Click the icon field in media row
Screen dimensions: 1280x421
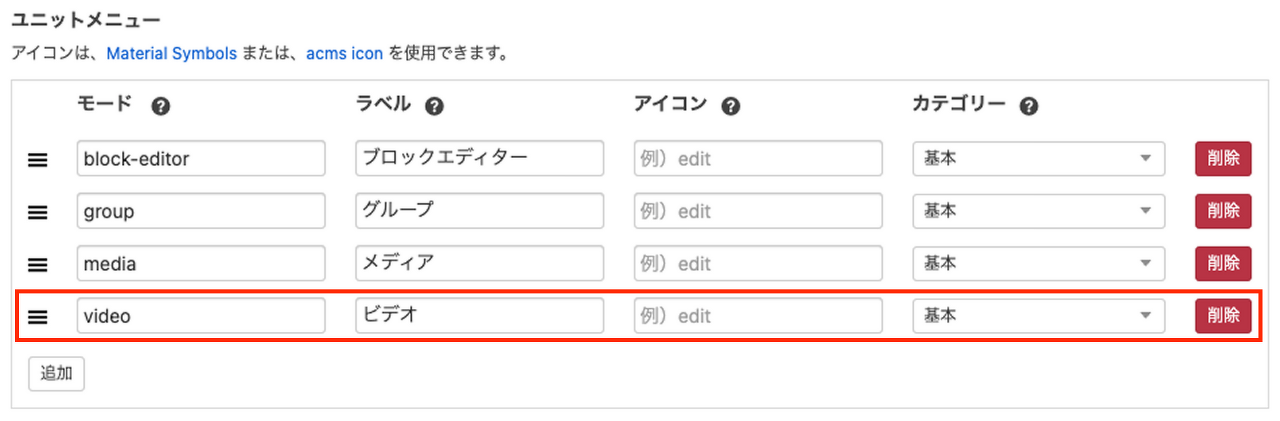coord(758,263)
